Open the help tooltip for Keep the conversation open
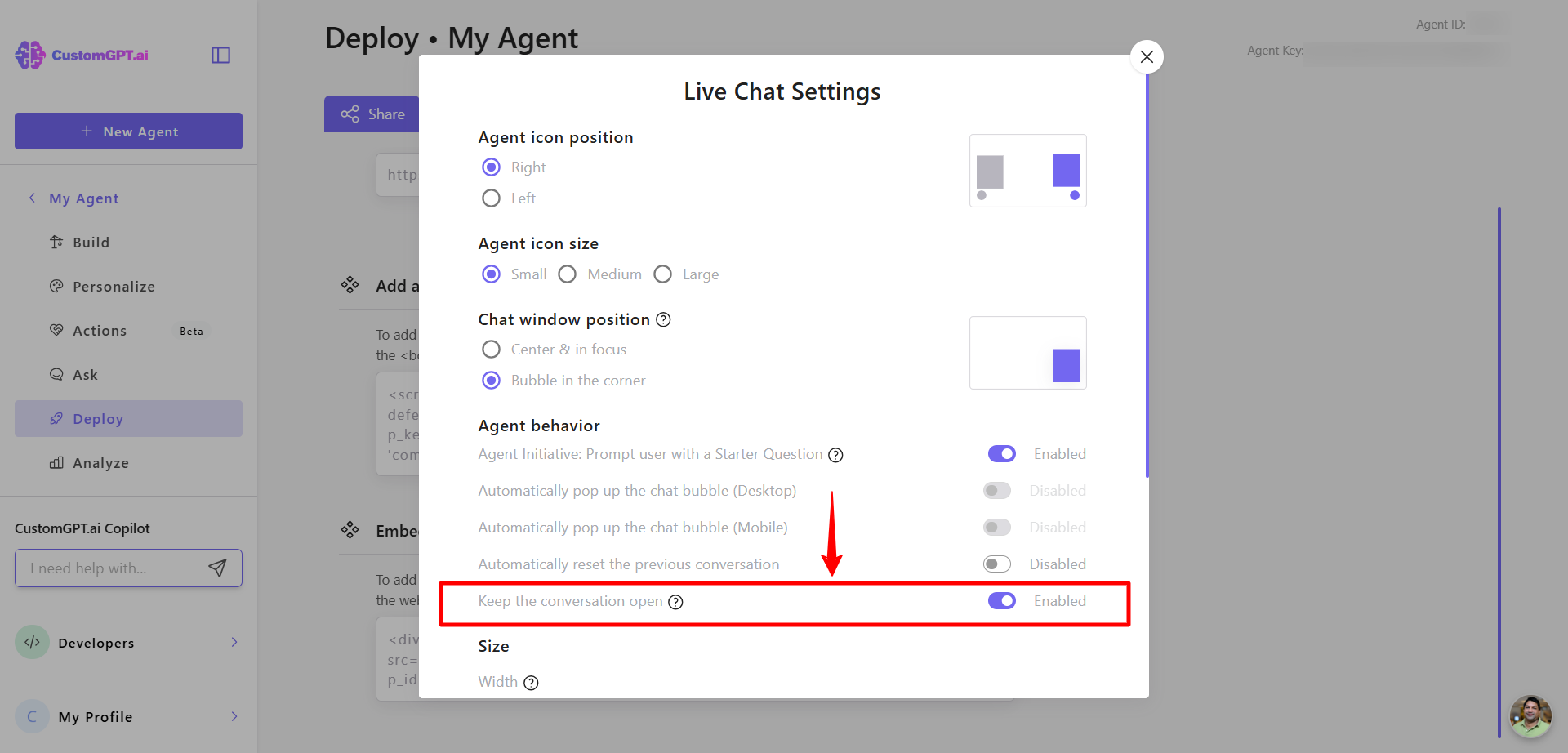1568x753 pixels. (x=675, y=602)
